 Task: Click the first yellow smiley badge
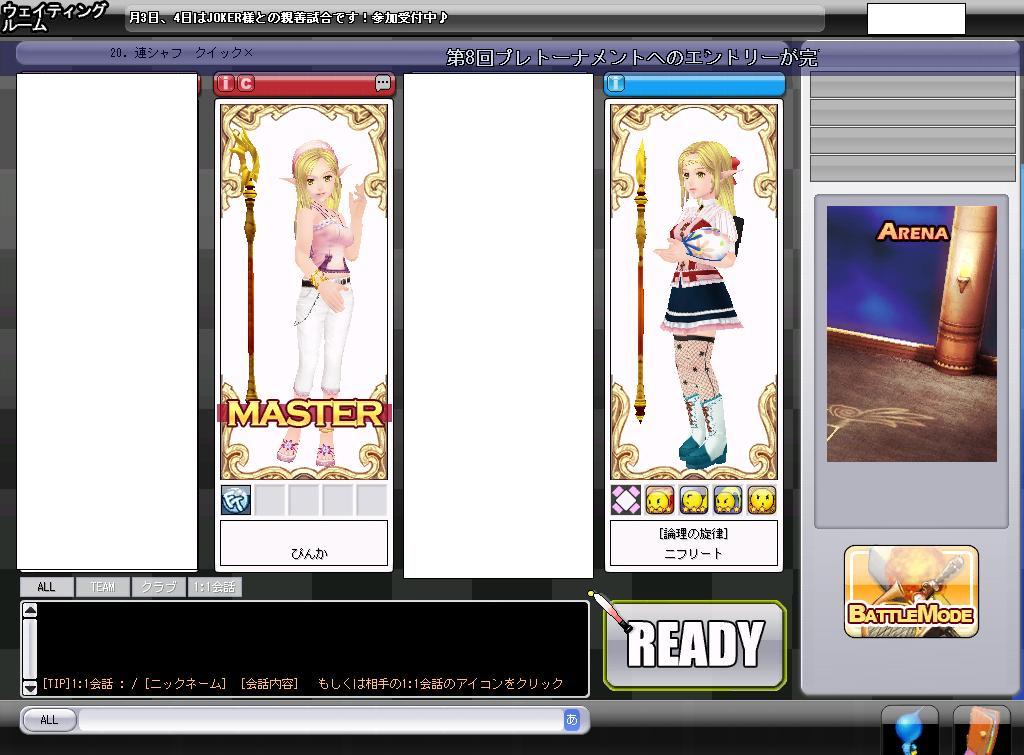pyautogui.click(x=659, y=500)
